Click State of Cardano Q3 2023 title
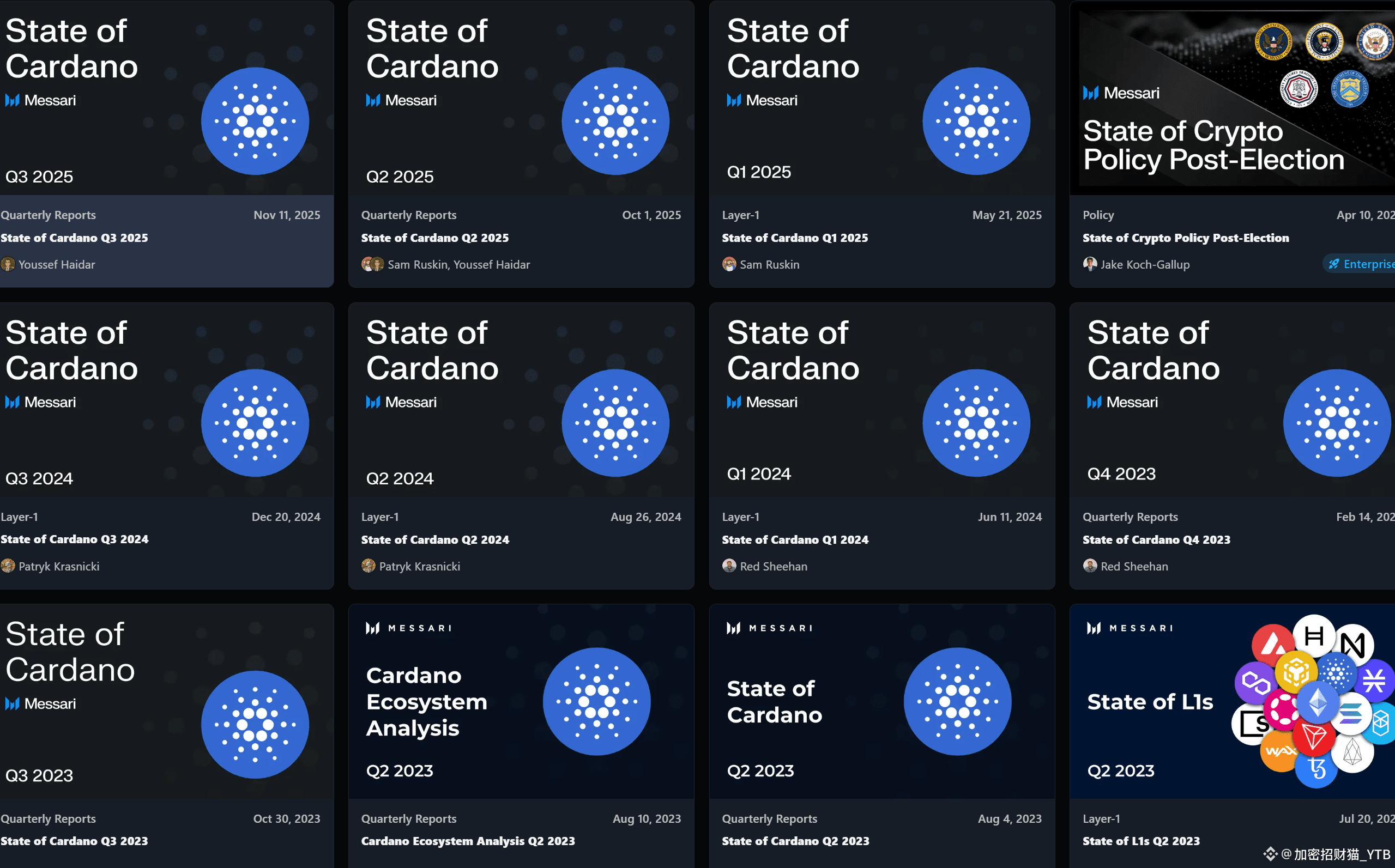Screen dimensions: 1395x868 click(74, 841)
